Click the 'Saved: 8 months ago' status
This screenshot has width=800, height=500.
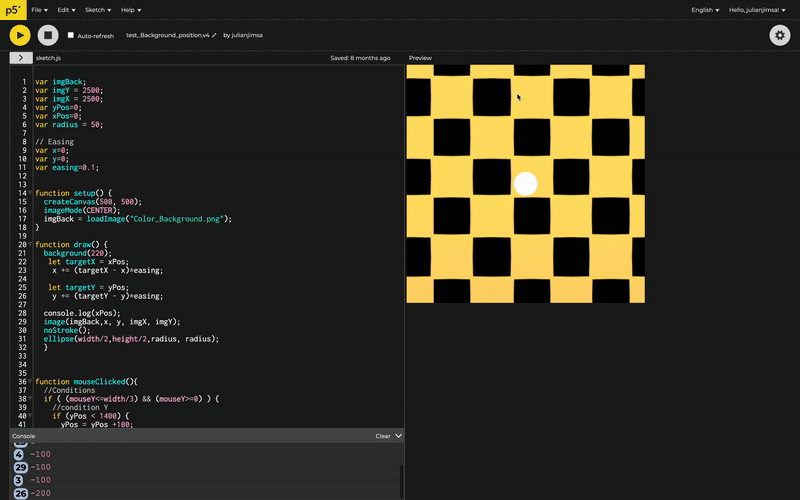[360, 58]
